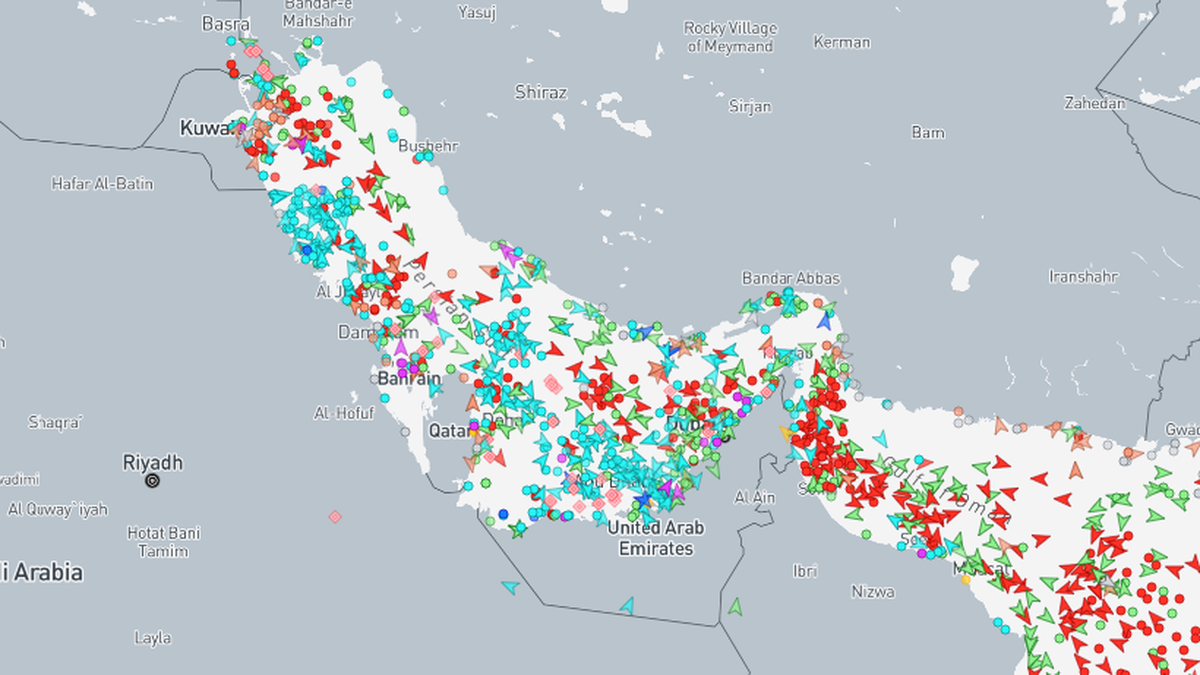Image resolution: width=1200 pixels, height=675 pixels.
Task: Click the Hafar Al-Batin label
Action: [95, 183]
